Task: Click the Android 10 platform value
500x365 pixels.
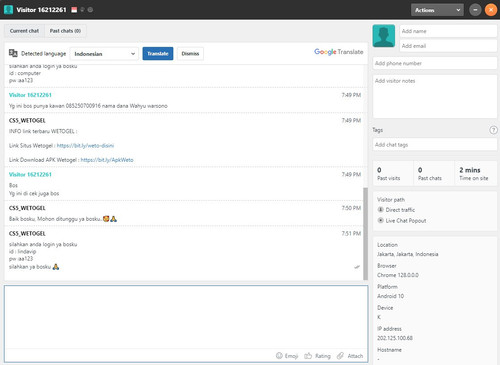Action: 390,296
